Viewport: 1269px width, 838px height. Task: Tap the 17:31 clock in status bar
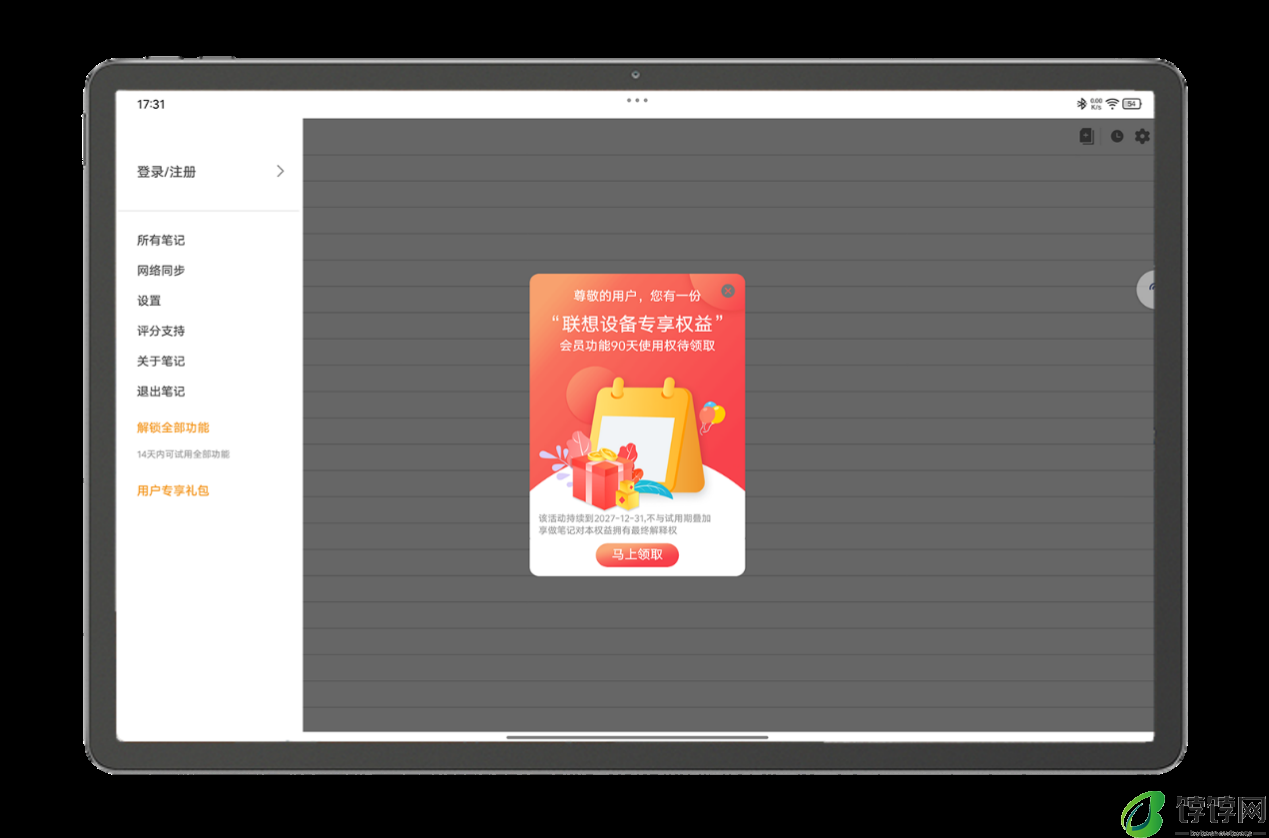coord(151,104)
